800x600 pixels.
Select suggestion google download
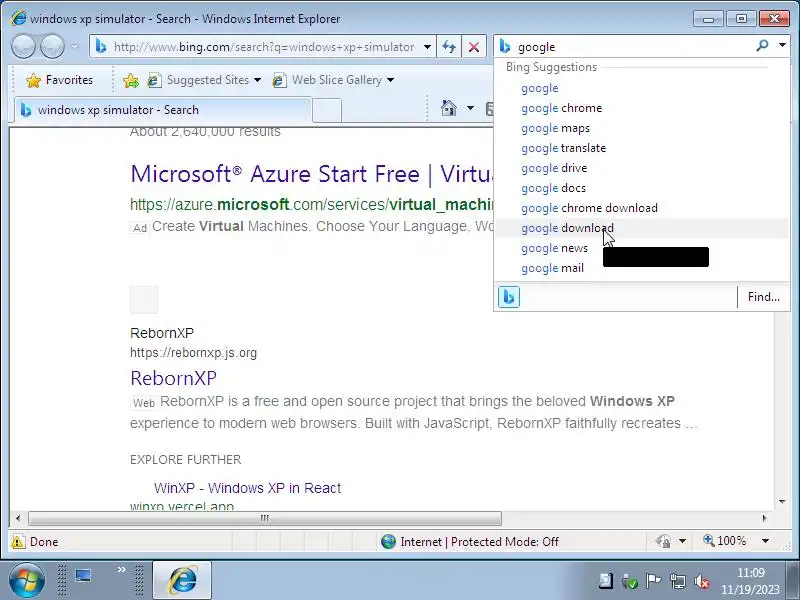641,228
